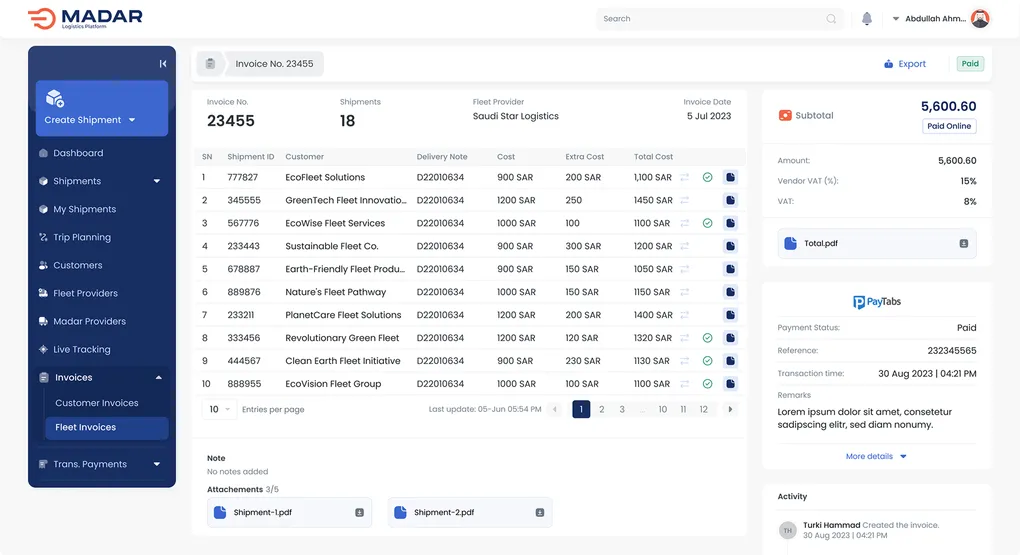Open the notifications bell
1020x555 pixels.
pyautogui.click(x=866, y=19)
